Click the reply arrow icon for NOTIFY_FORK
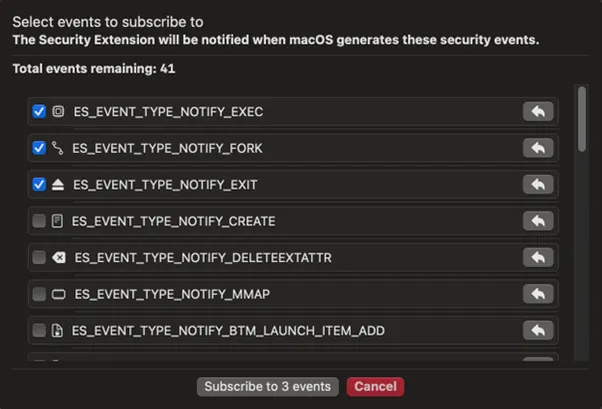 pos(538,148)
